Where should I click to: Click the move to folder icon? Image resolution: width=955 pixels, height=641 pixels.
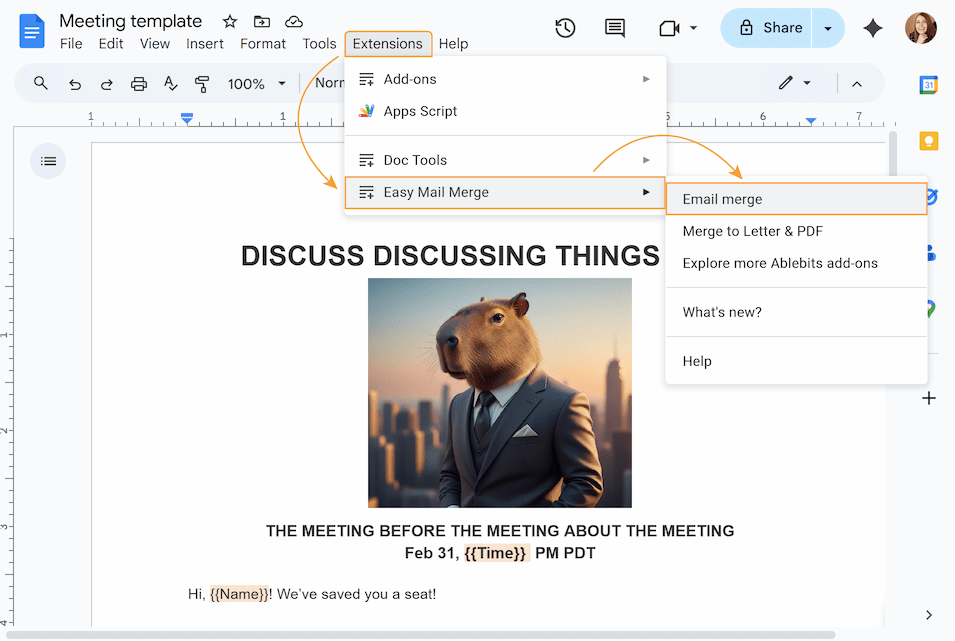coord(262,22)
